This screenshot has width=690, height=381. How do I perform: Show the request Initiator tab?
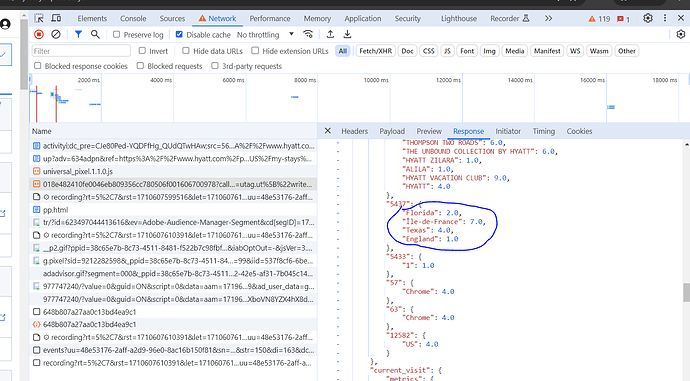pyautogui.click(x=508, y=131)
